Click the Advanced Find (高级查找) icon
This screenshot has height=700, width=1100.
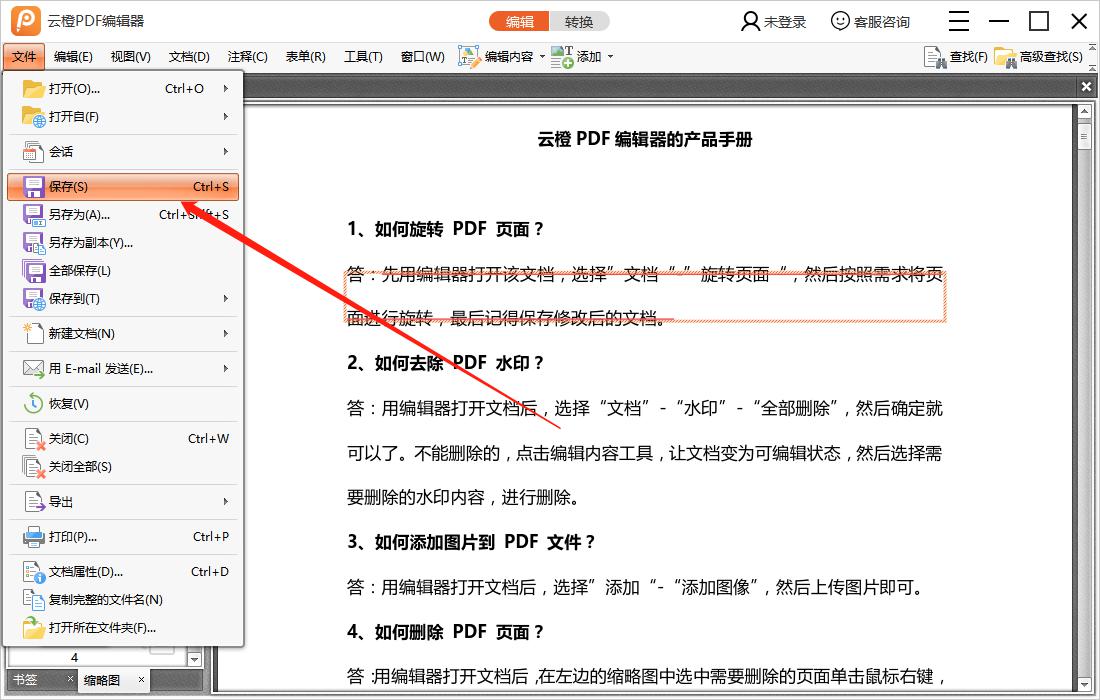[x=1005, y=57]
